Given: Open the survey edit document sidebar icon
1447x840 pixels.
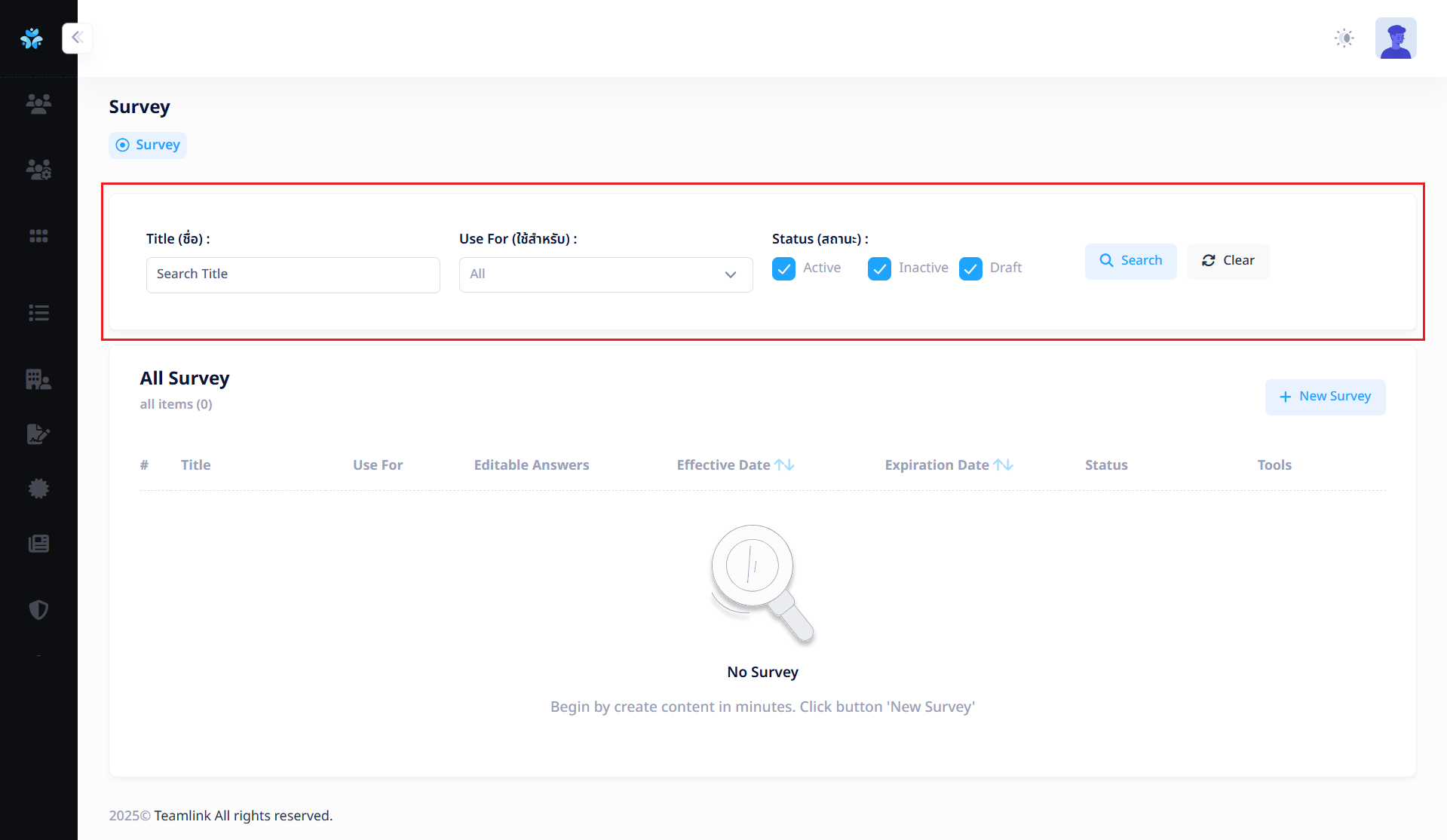Looking at the screenshot, I should click(38, 434).
